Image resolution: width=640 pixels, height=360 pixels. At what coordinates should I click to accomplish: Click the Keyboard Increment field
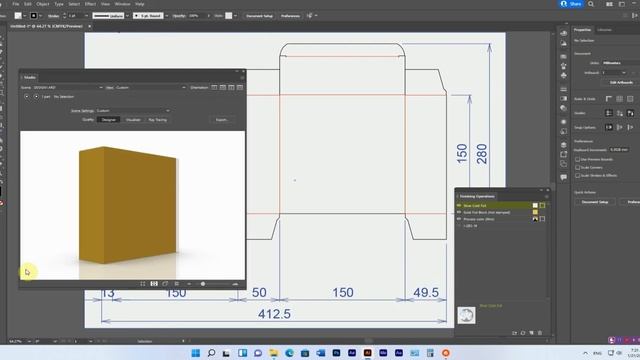coord(619,149)
